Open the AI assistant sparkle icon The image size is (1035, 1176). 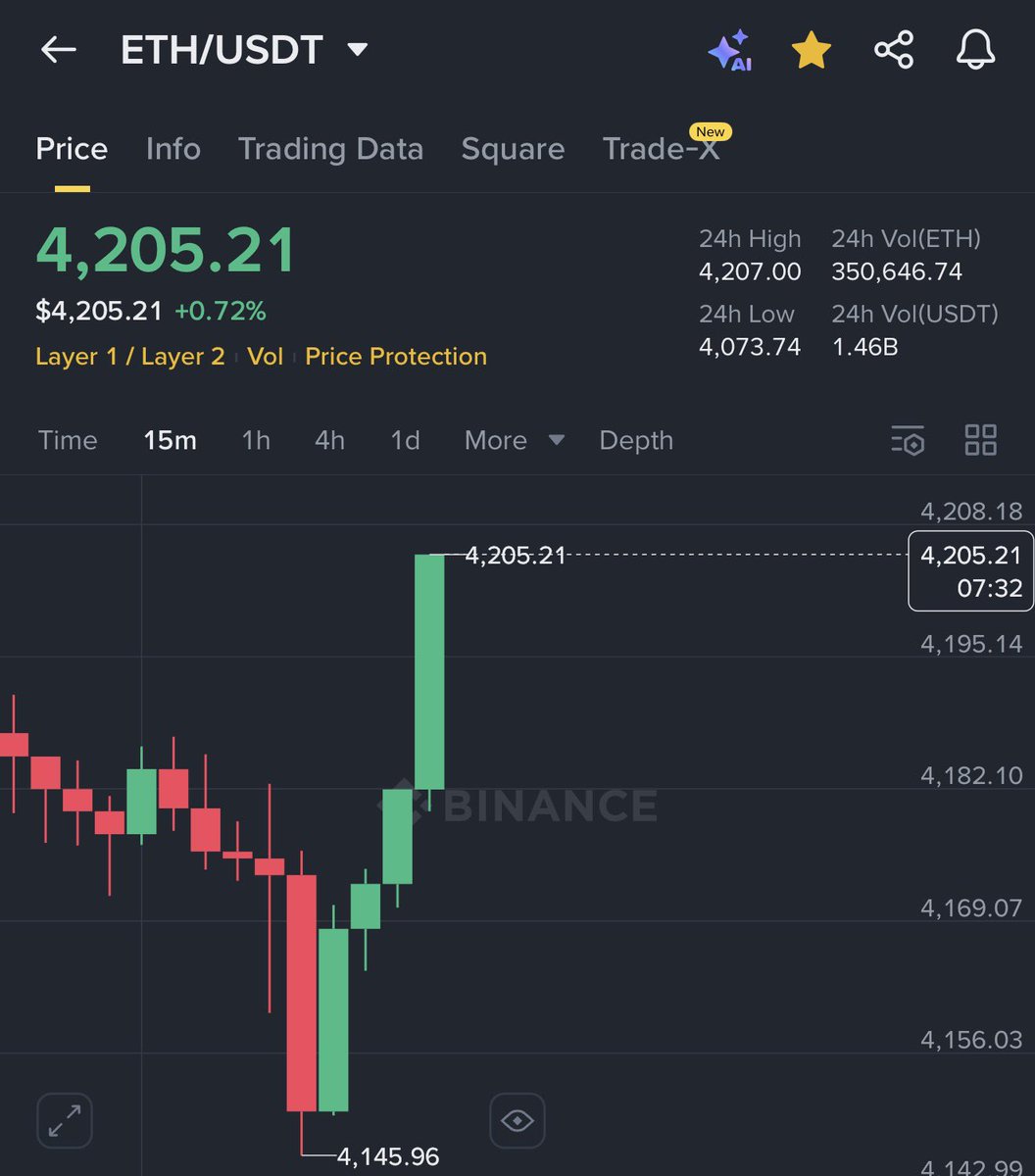point(730,50)
